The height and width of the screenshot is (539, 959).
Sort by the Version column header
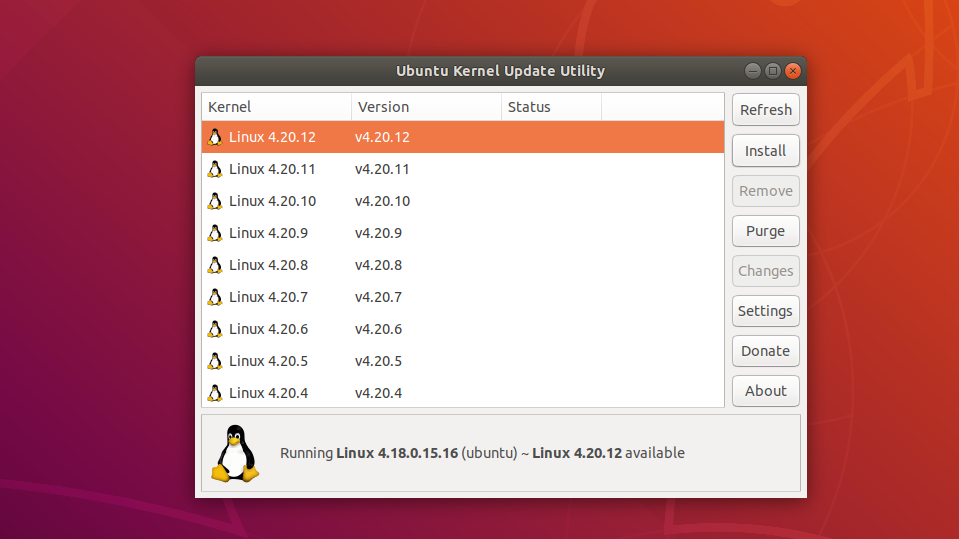click(x=426, y=106)
